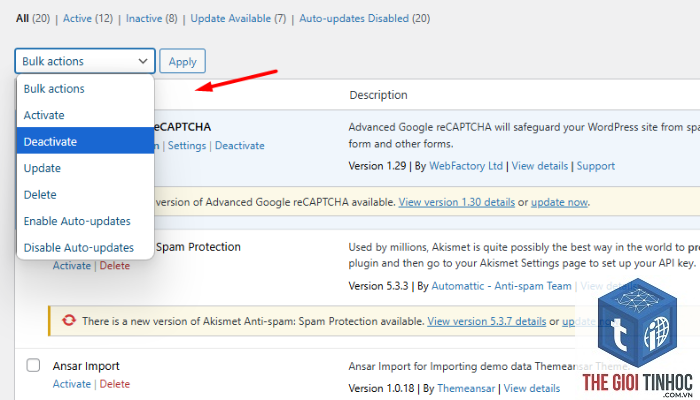Open View version 5.3.7 details link
This screenshot has width=700, height=400.
487,321
